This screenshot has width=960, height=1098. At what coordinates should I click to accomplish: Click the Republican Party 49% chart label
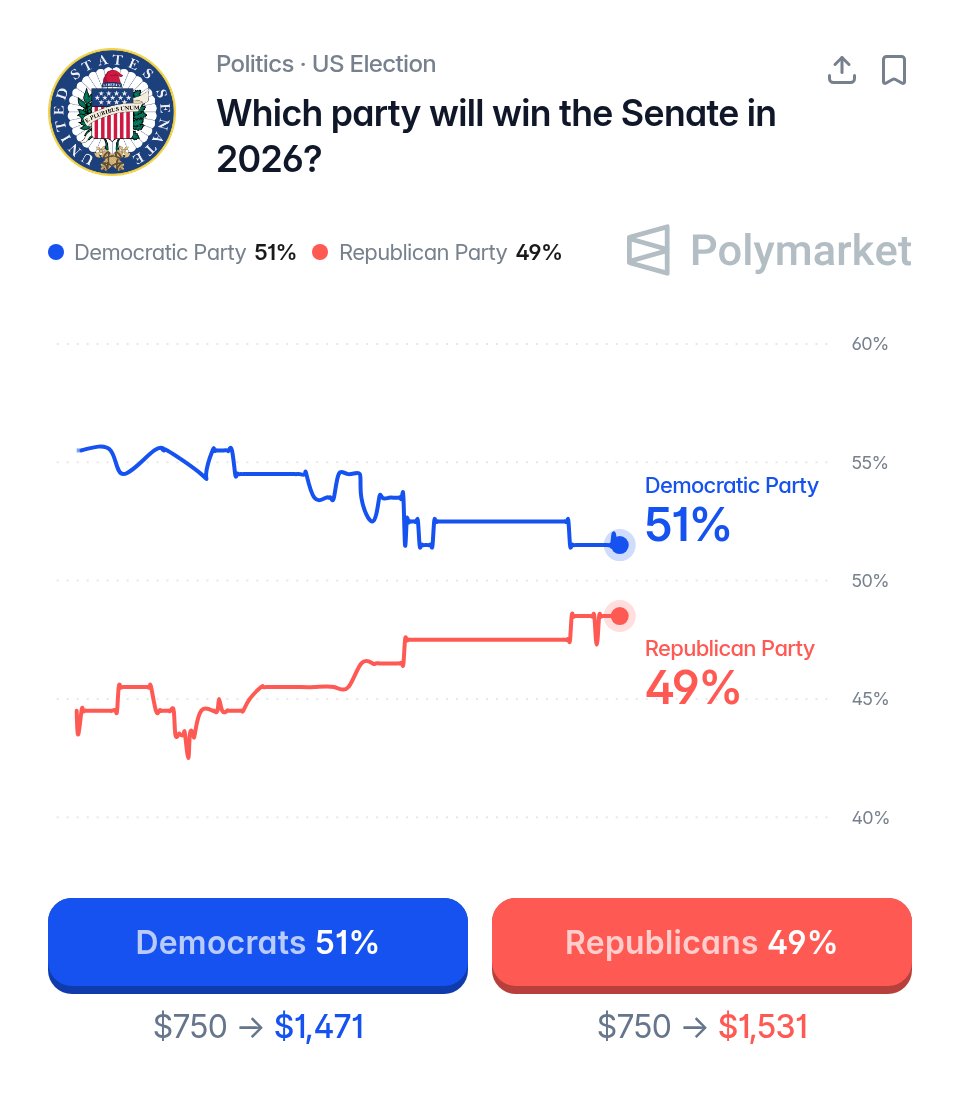click(x=729, y=672)
